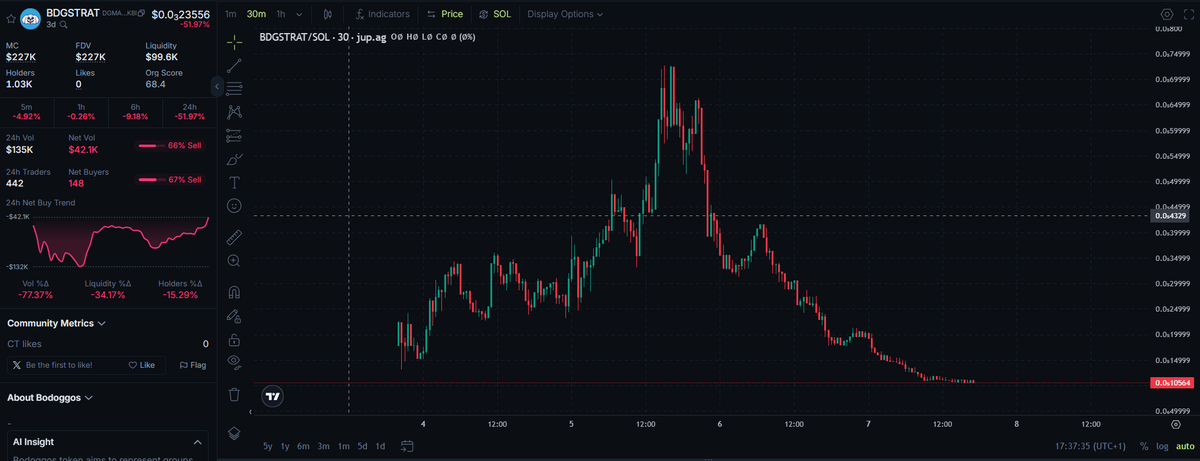Expand the About Bododoggos section
1200x461 pixels.
(50, 397)
